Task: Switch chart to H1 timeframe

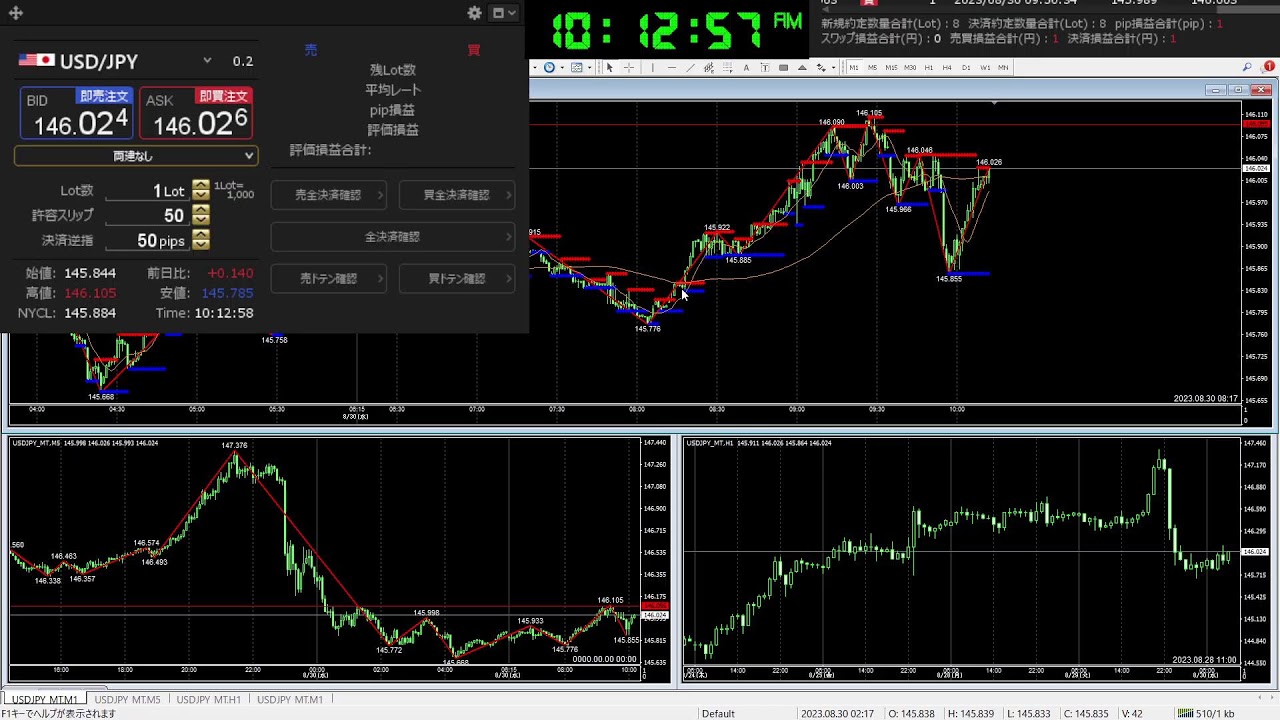Action: (929, 68)
